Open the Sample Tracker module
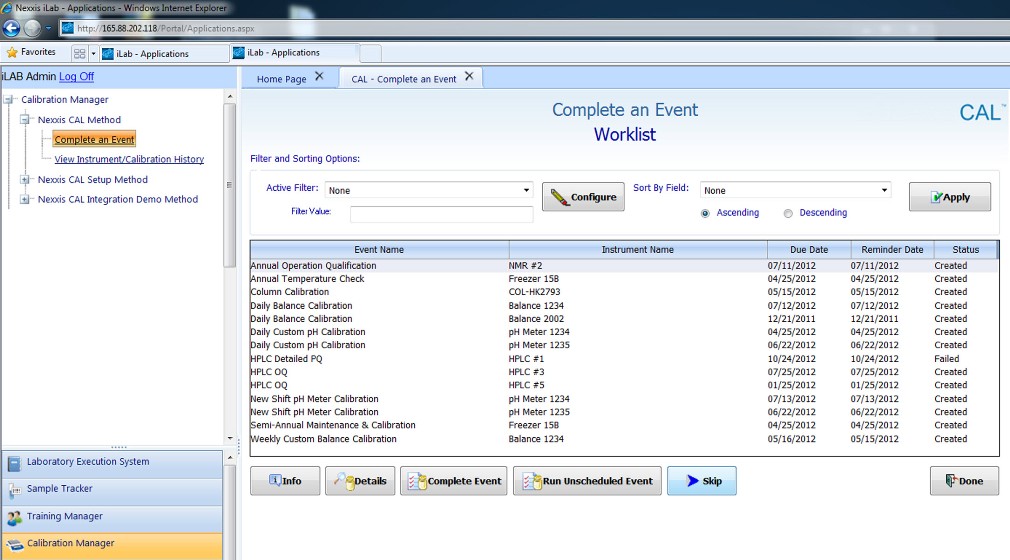 pyautogui.click(x=112, y=490)
